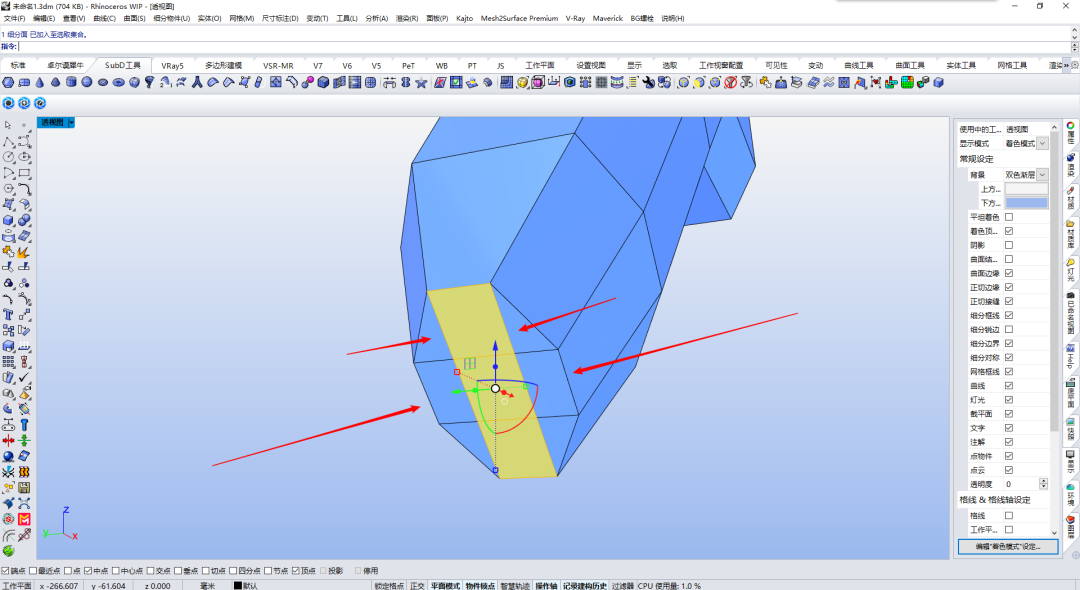This screenshot has width=1080, height=590.
Task: Select the text object tool in left sidebar
Action: point(8,315)
